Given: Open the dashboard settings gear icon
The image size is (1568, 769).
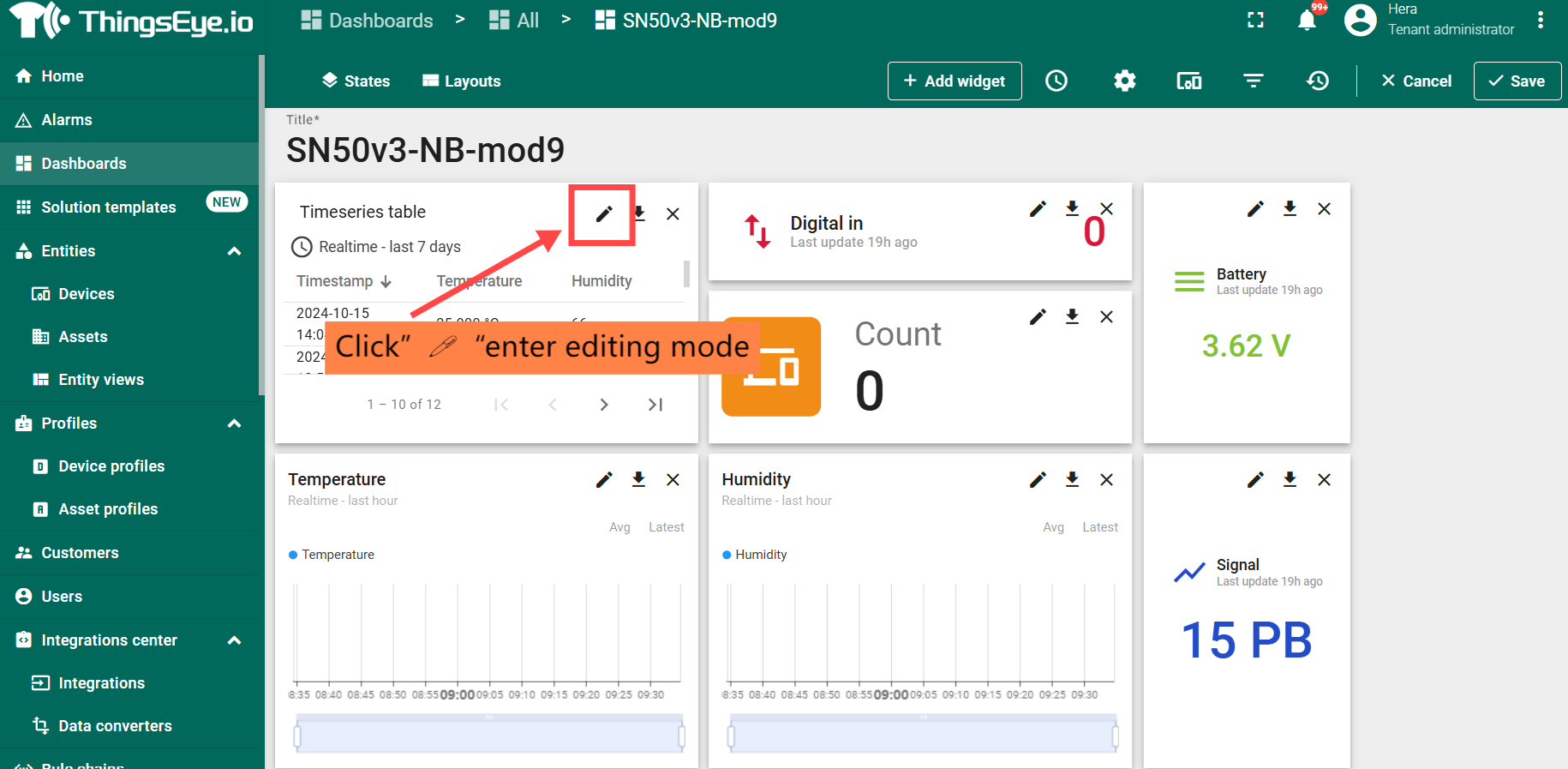Looking at the screenshot, I should 1124,81.
